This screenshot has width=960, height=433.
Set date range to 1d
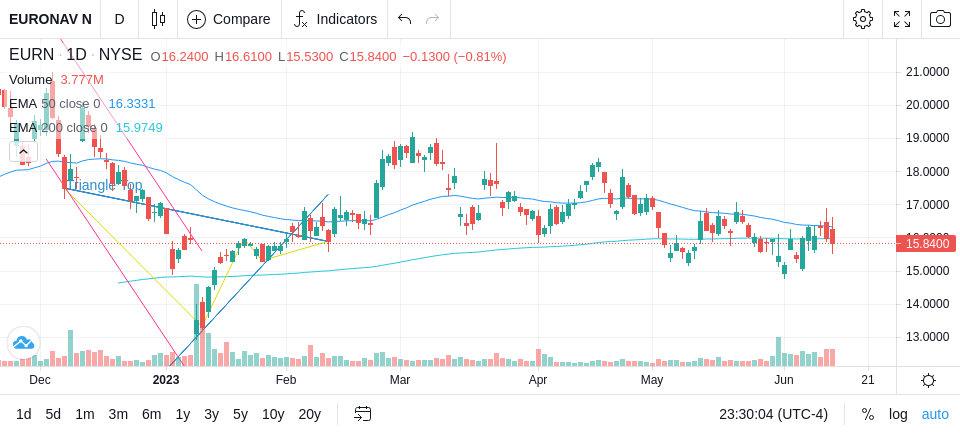[x=24, y=415]
